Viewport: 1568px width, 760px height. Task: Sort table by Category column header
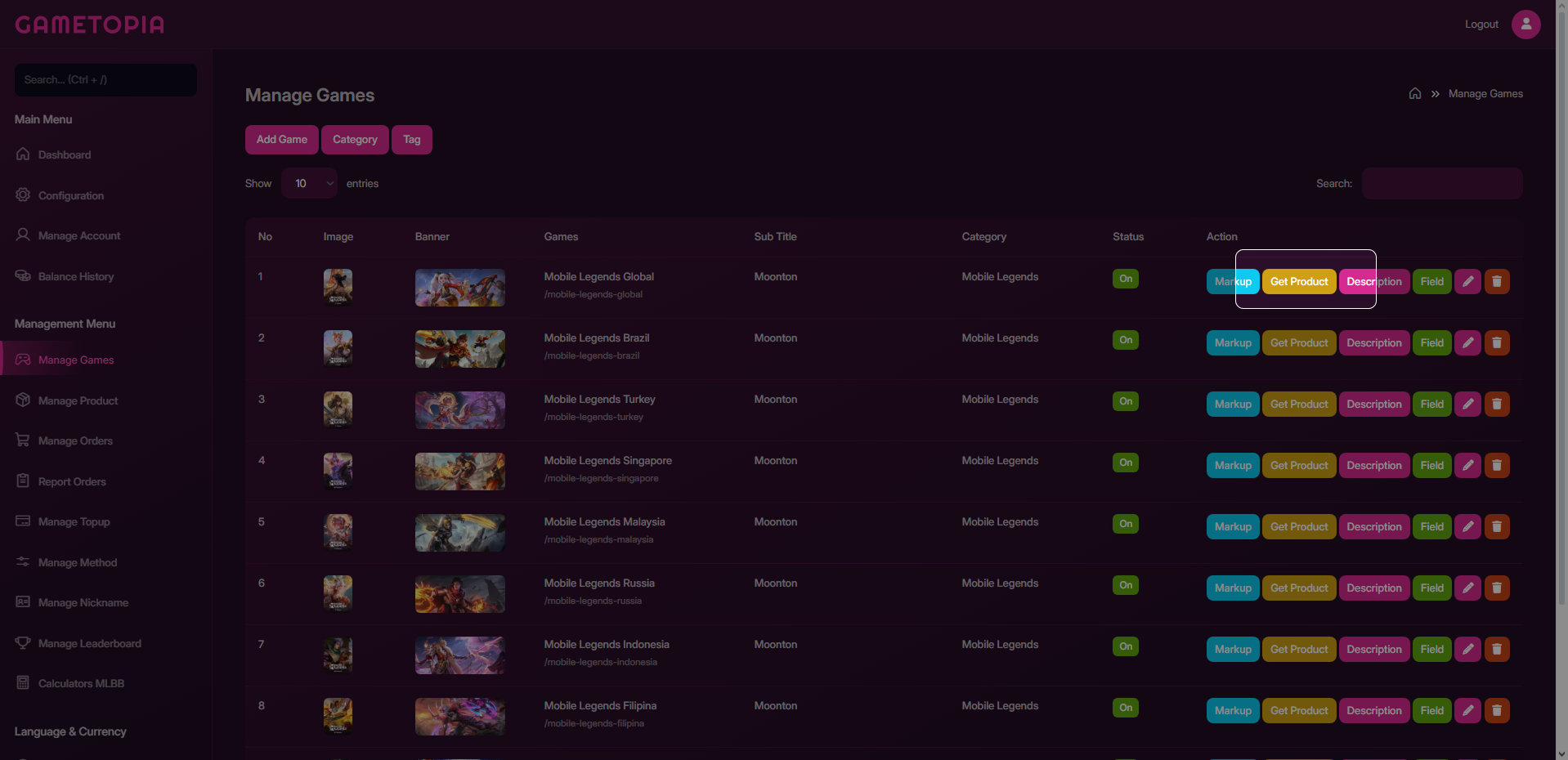click(983, 236)
